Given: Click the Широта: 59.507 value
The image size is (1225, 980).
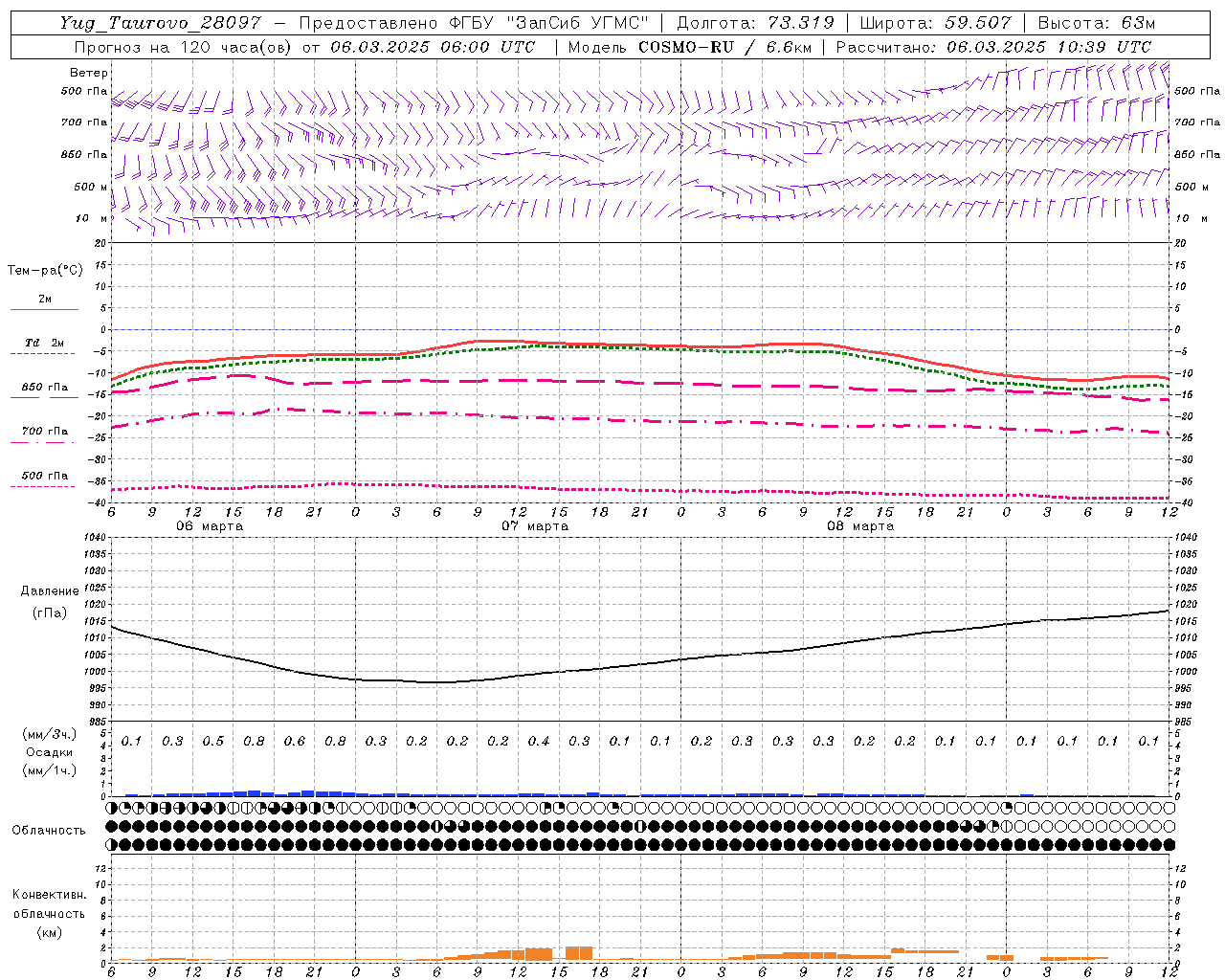Looking at the screenshot, I should [935, 24].
